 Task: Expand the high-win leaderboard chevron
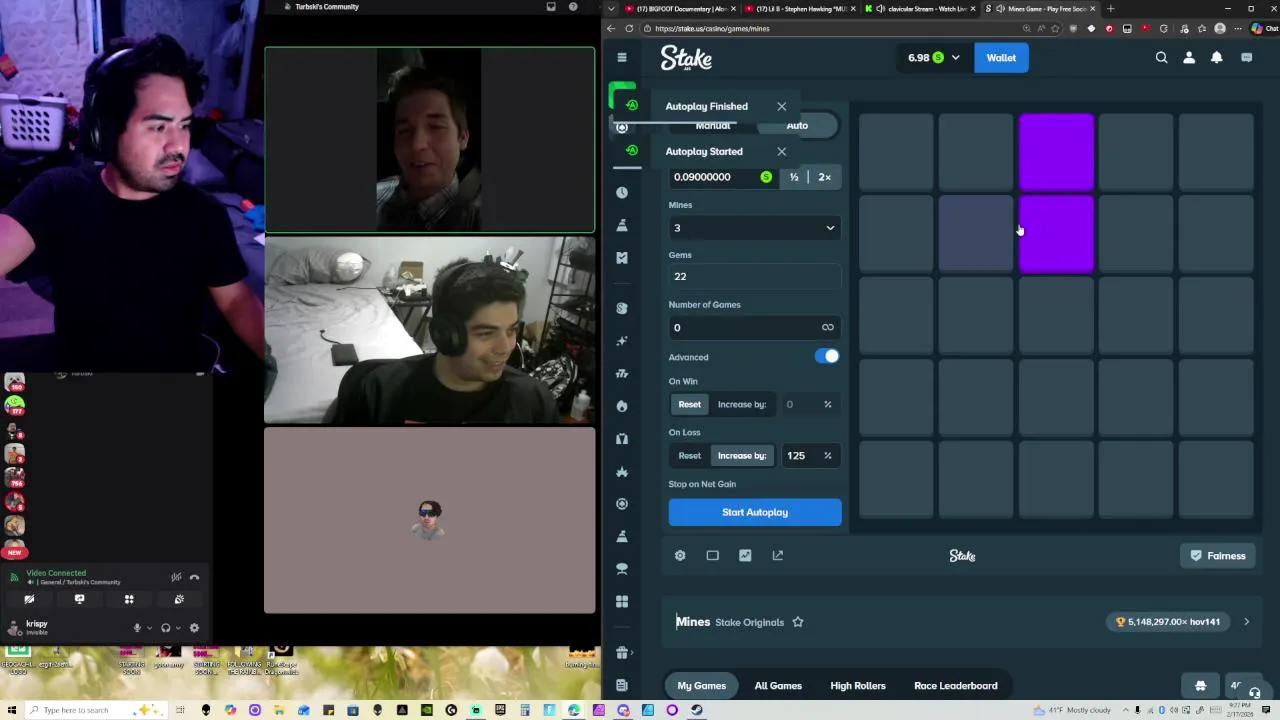click(x=1246, y=622)
